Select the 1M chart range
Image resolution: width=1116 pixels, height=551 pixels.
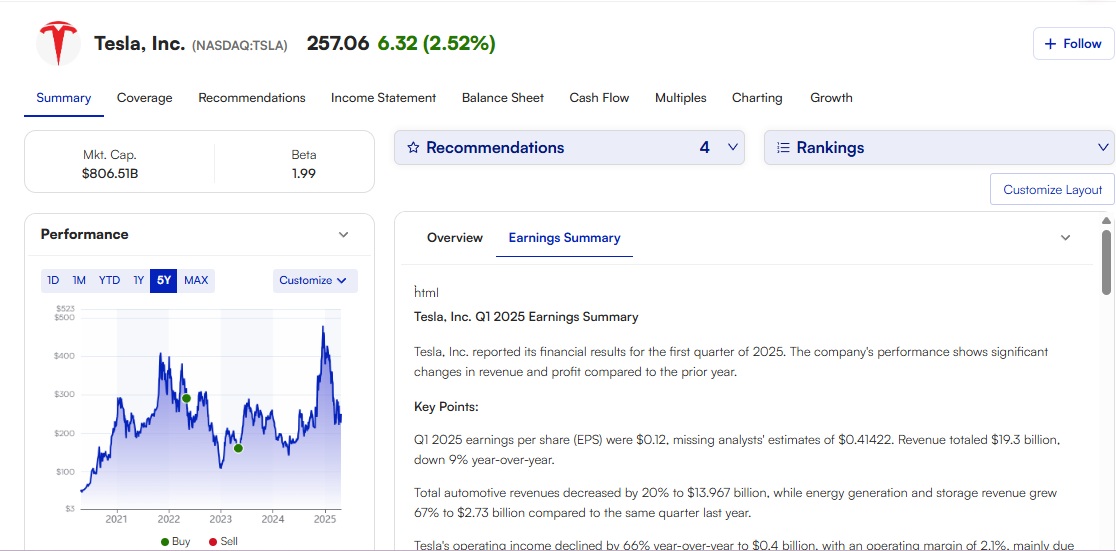coord(78,280)
